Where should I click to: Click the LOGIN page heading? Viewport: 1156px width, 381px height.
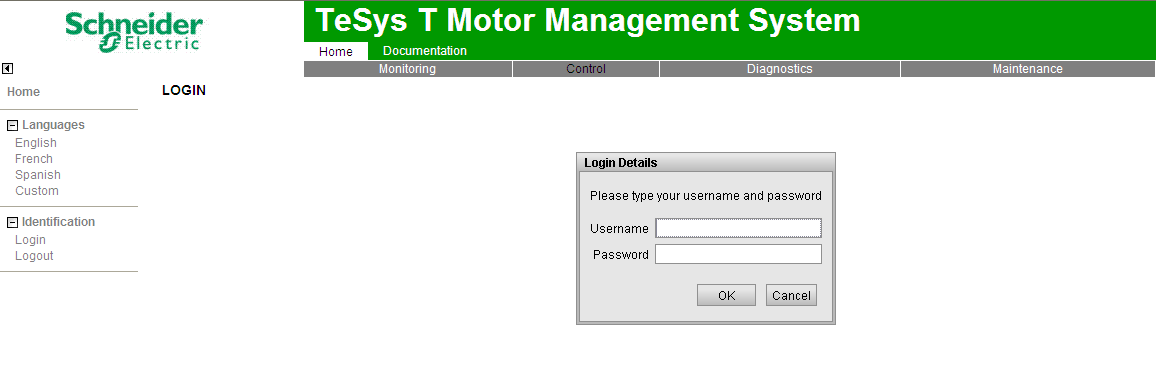click(x=184, y=91)
